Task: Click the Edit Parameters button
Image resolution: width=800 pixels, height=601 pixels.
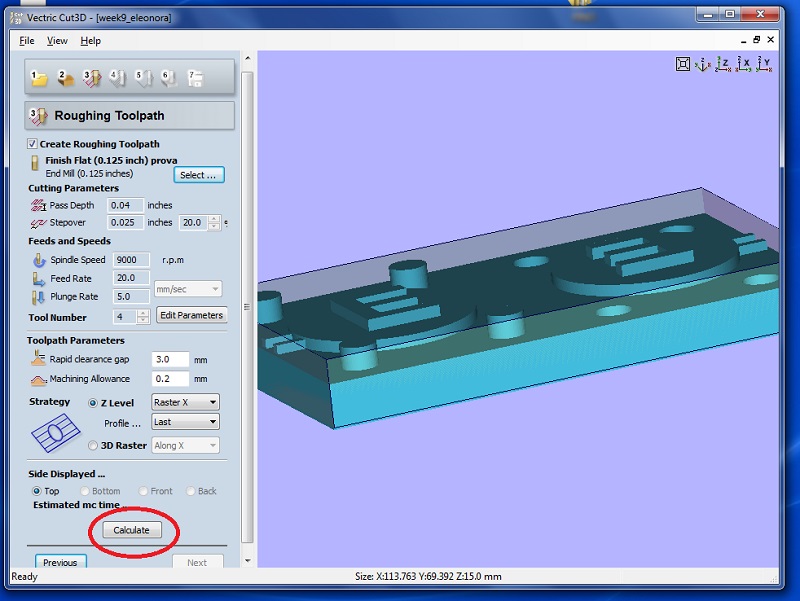Action: click(191, 315)
